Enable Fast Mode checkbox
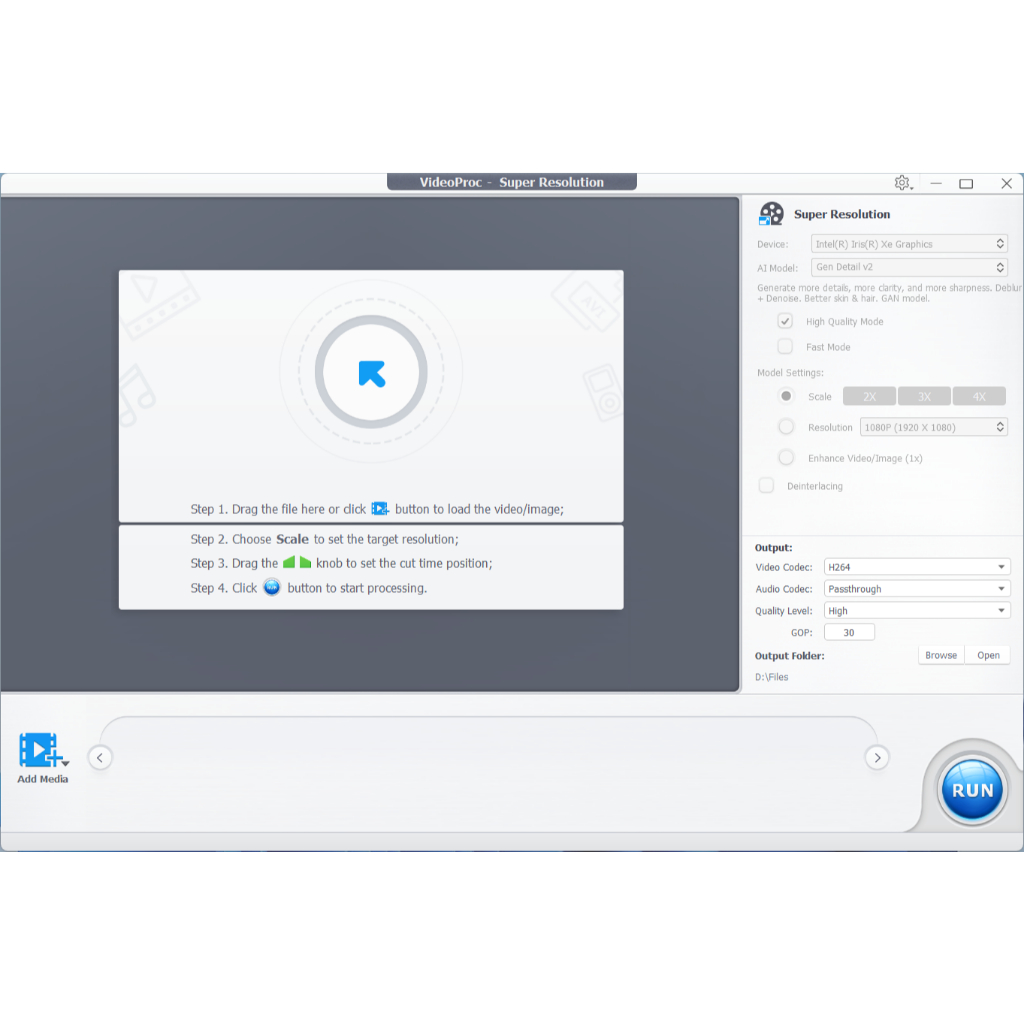1024x1024 pixels. point(785,347)
